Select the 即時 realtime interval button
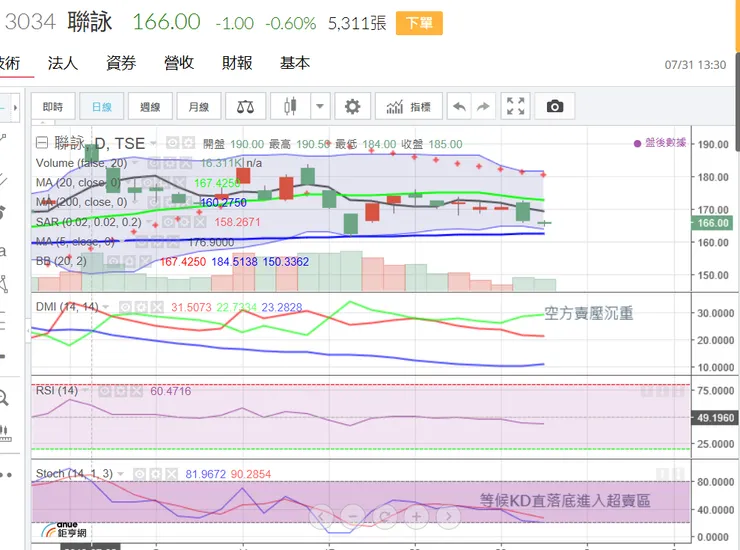Viewport: 740px width, 550px height. (53, 107)
